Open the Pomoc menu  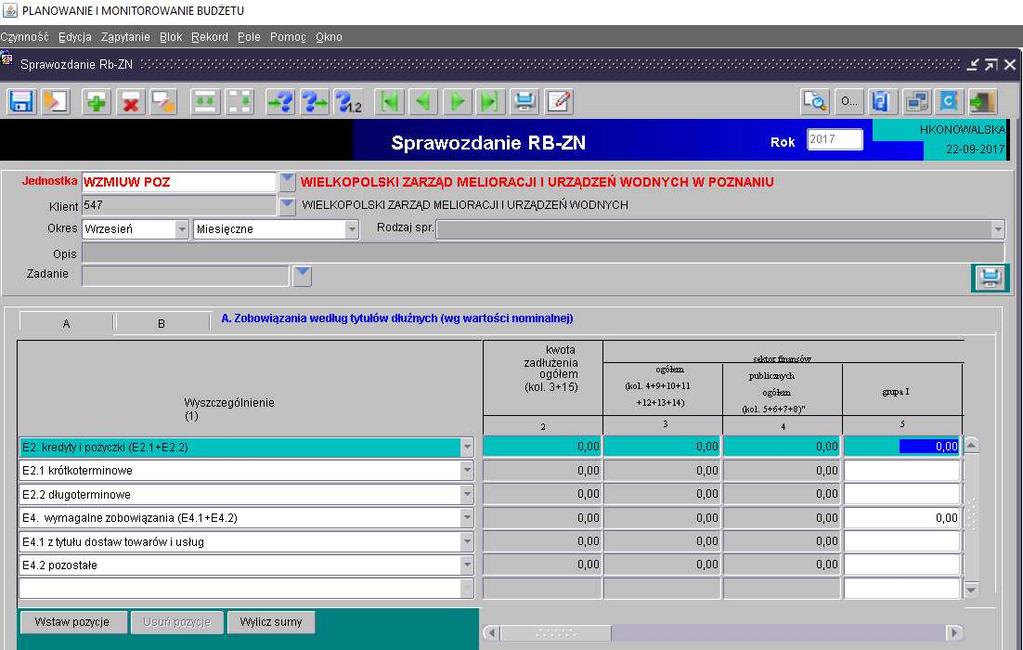[x=288, y=37]
